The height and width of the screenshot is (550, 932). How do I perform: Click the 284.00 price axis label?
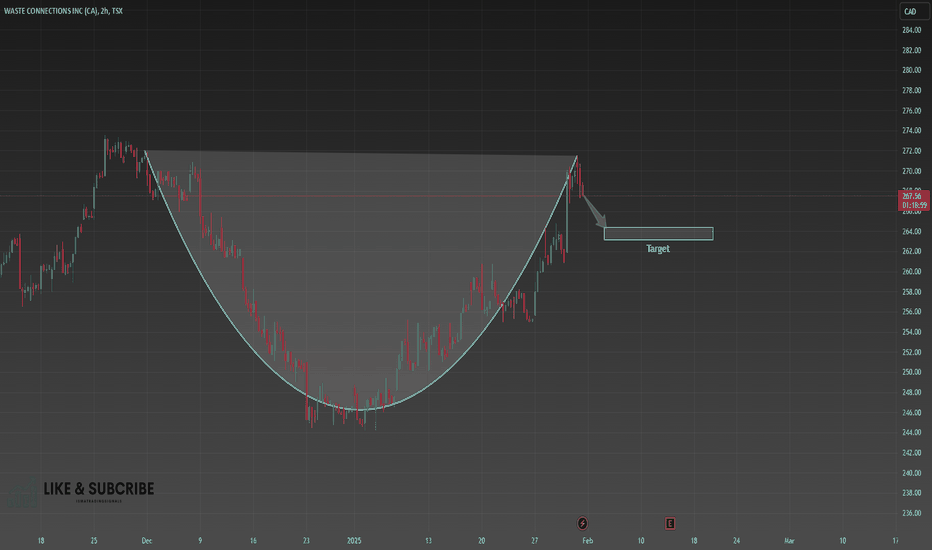coord(911,30)
